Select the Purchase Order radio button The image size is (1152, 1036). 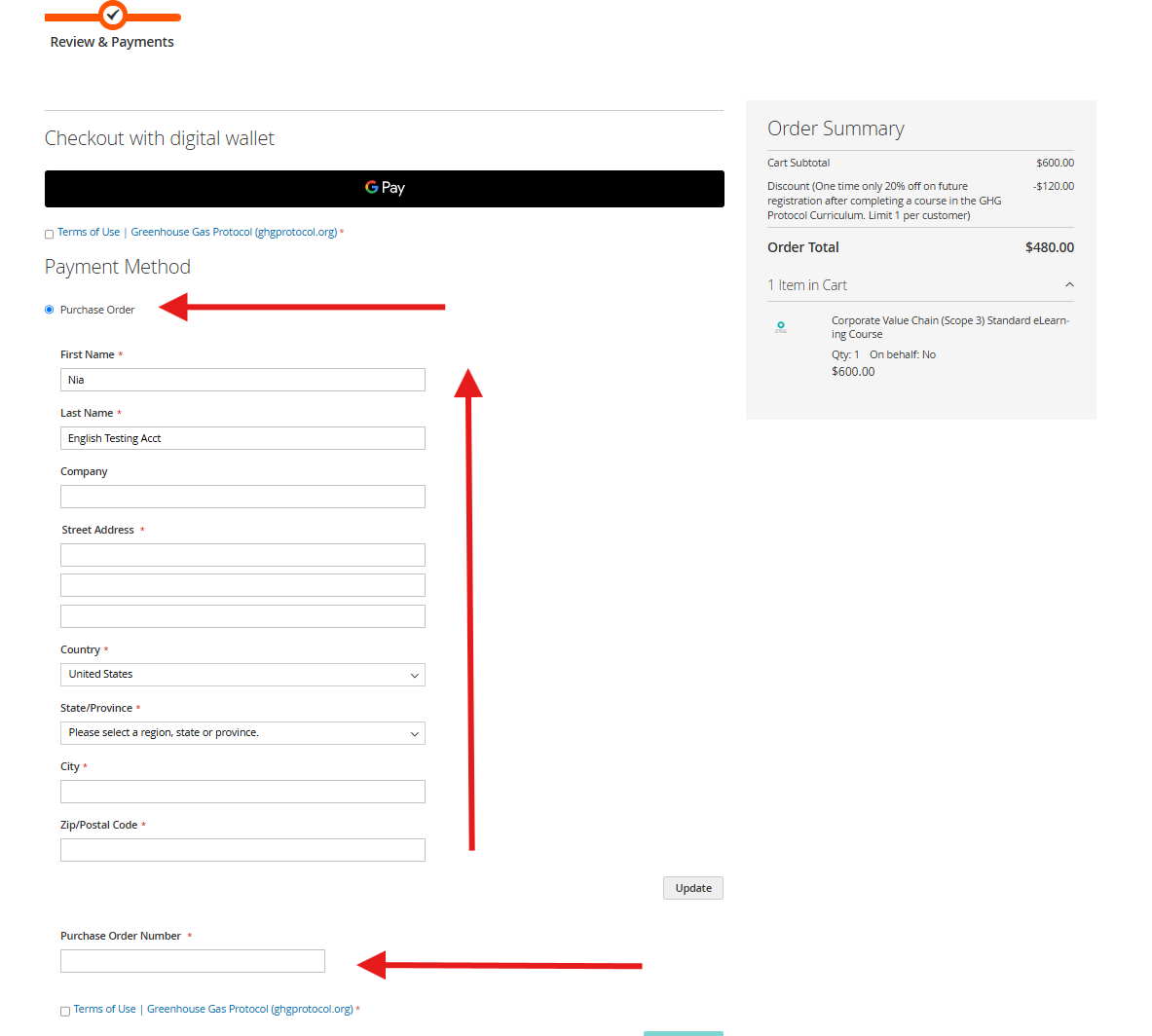point(50,310)
